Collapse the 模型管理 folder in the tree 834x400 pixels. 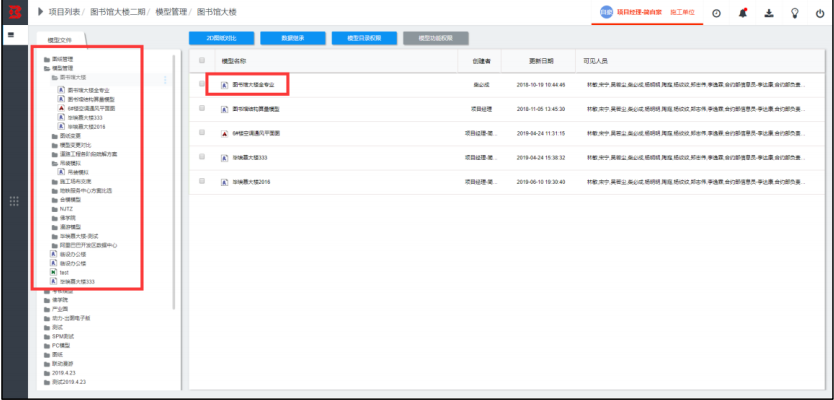[47, 69]
